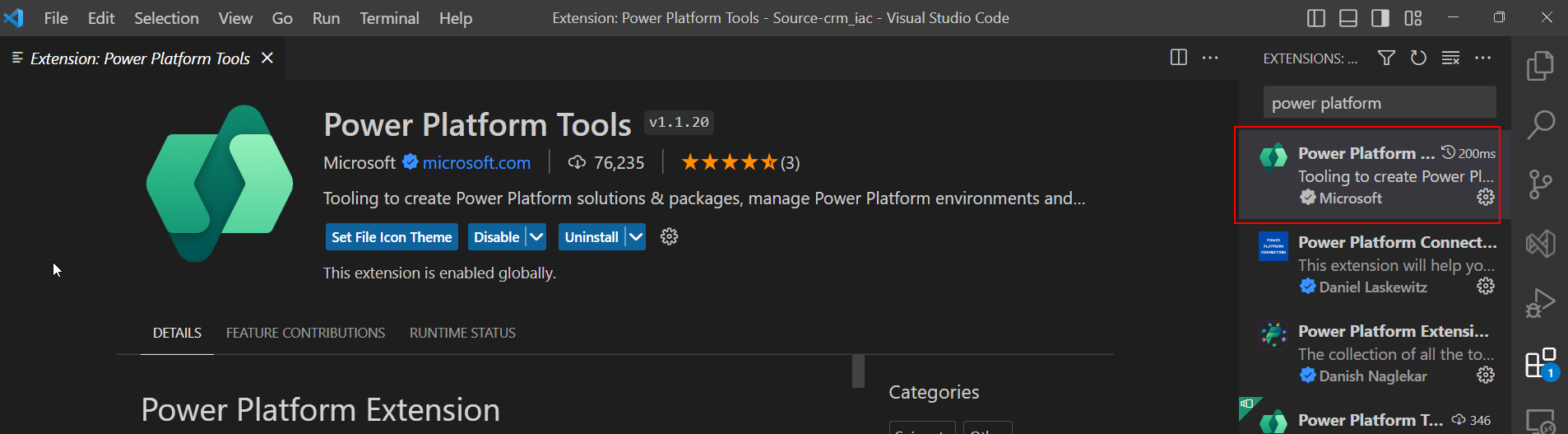The image size is (1568, 434).
Task: Click the extensions search box with 'power platform'
Action: (x=1380, y=103)
